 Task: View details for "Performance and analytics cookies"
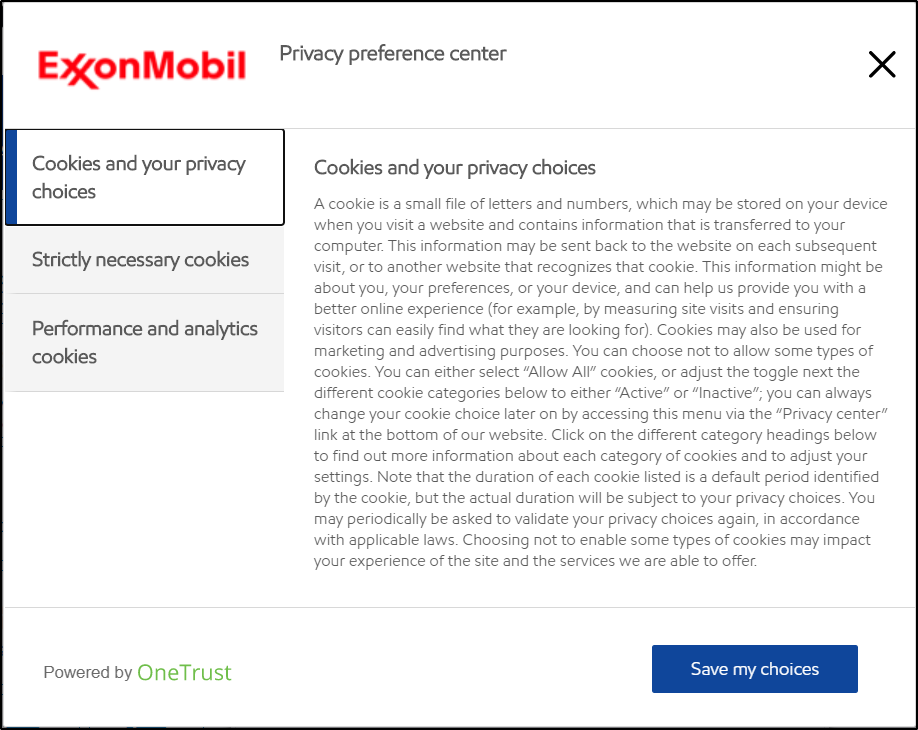[x=145, y=342]
